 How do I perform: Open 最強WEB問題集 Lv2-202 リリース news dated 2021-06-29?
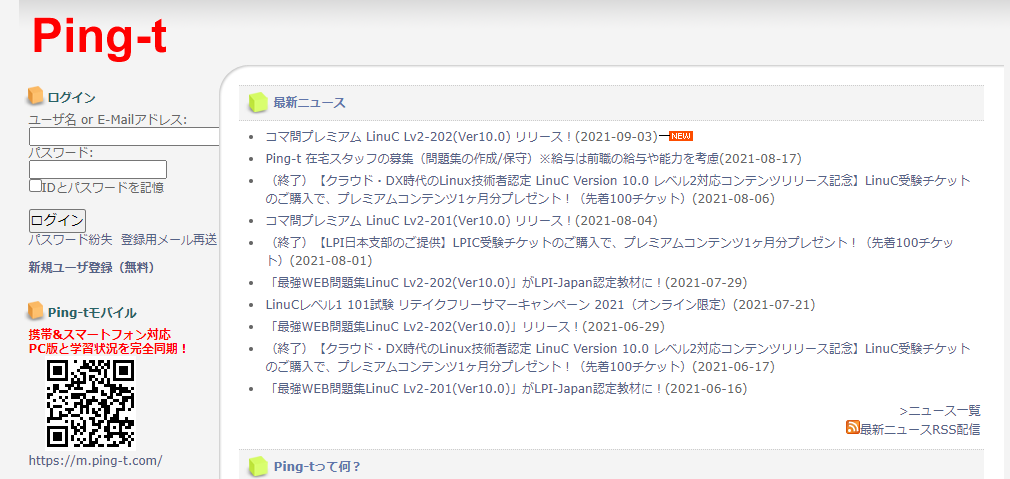click(465, 326)
